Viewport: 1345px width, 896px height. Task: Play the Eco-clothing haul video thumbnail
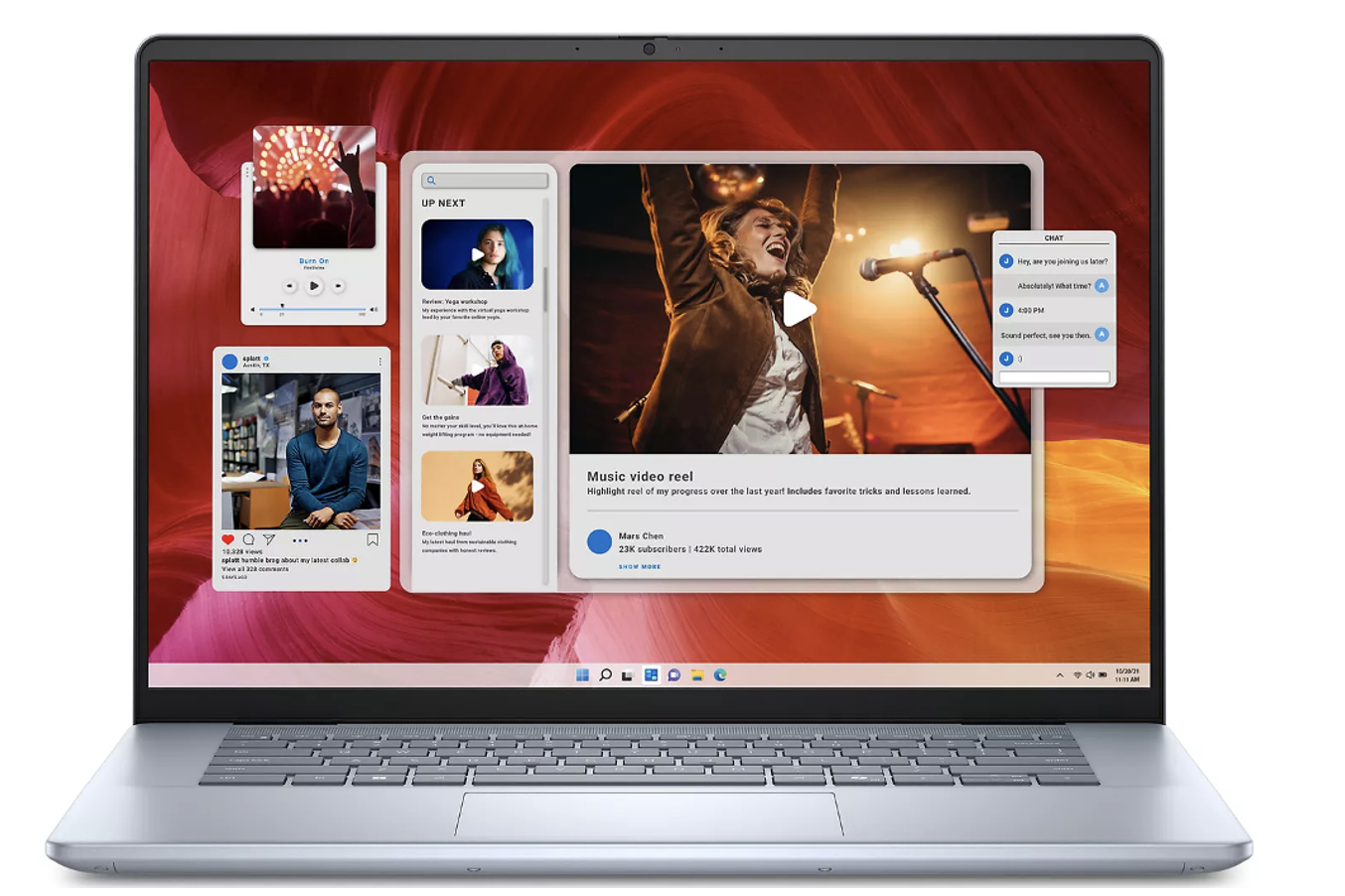[x=477, y=487]
